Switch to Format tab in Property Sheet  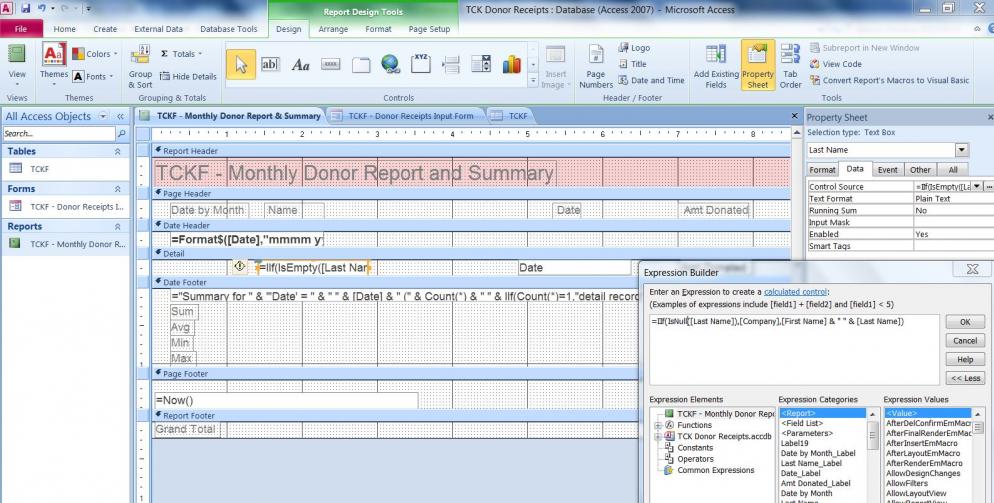822,169
